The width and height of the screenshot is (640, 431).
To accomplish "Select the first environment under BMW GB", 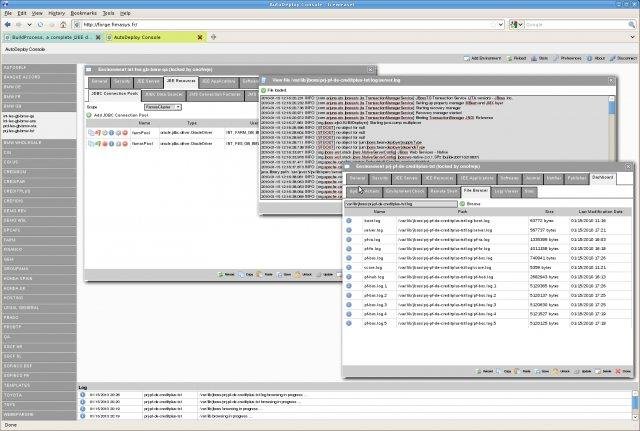I will point(19,116).
